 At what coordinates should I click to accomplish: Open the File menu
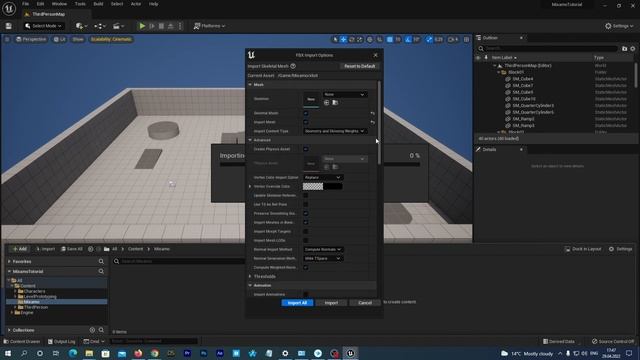(x=25, y=4)
